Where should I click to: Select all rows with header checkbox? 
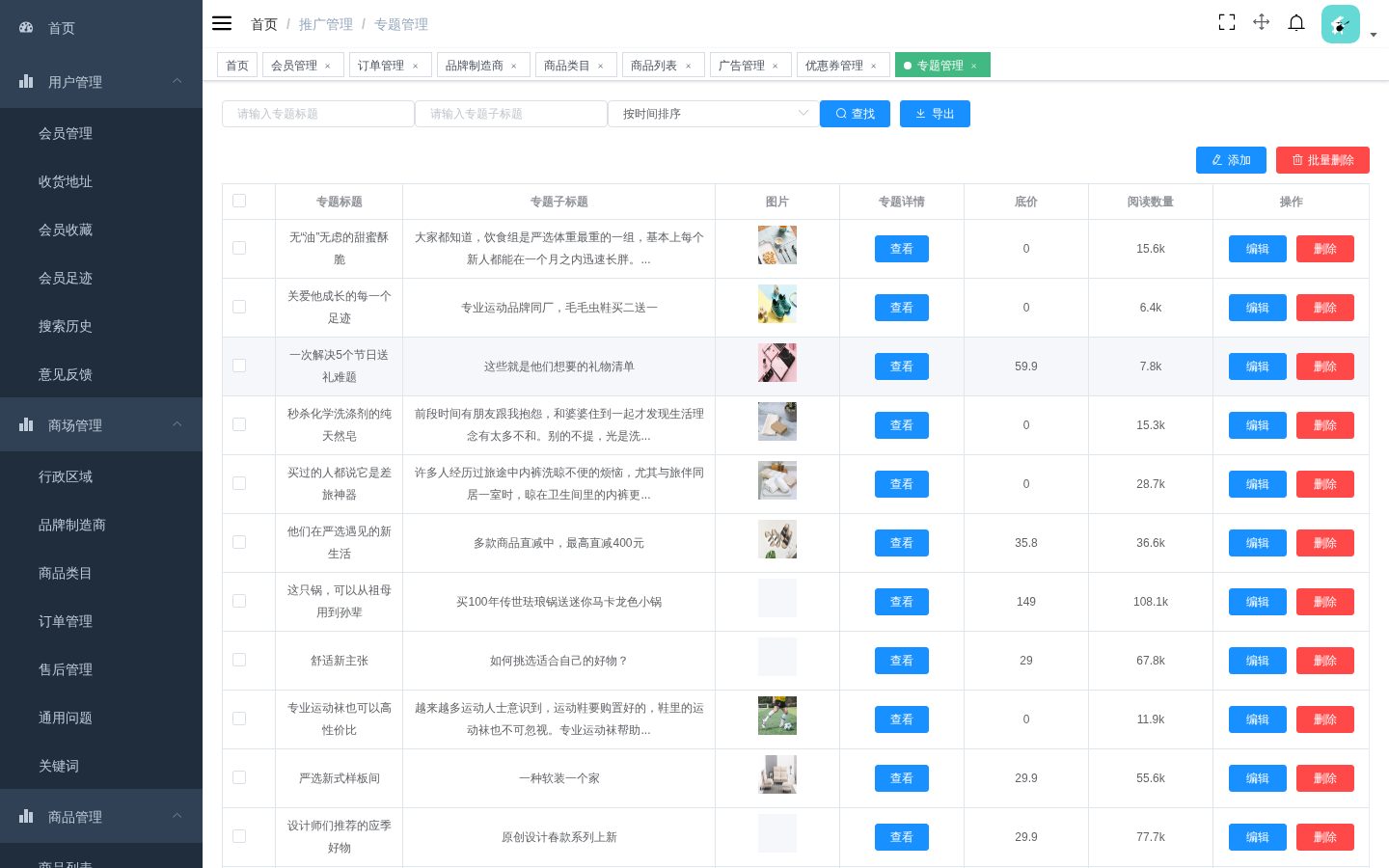tap(239, 201)
